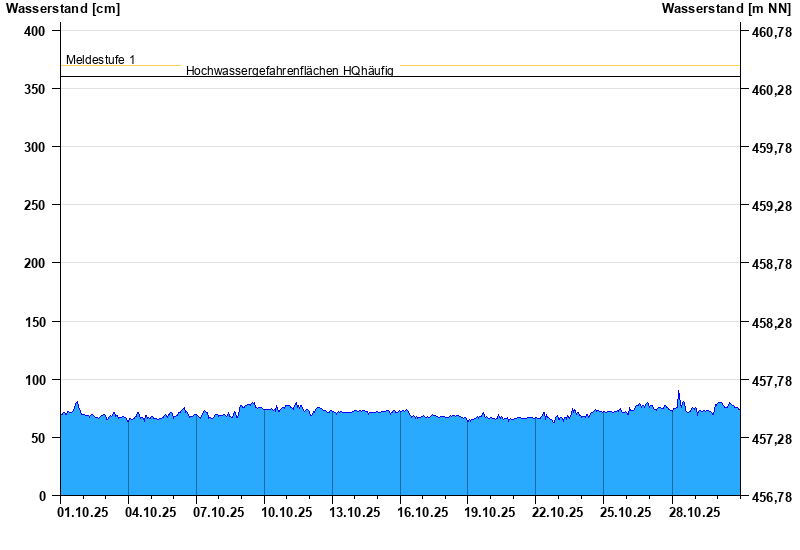This screenshot has width=800, height=550.
Task: Choose the 16.10.25 date on the x-axis
Action: click(423, 512)
